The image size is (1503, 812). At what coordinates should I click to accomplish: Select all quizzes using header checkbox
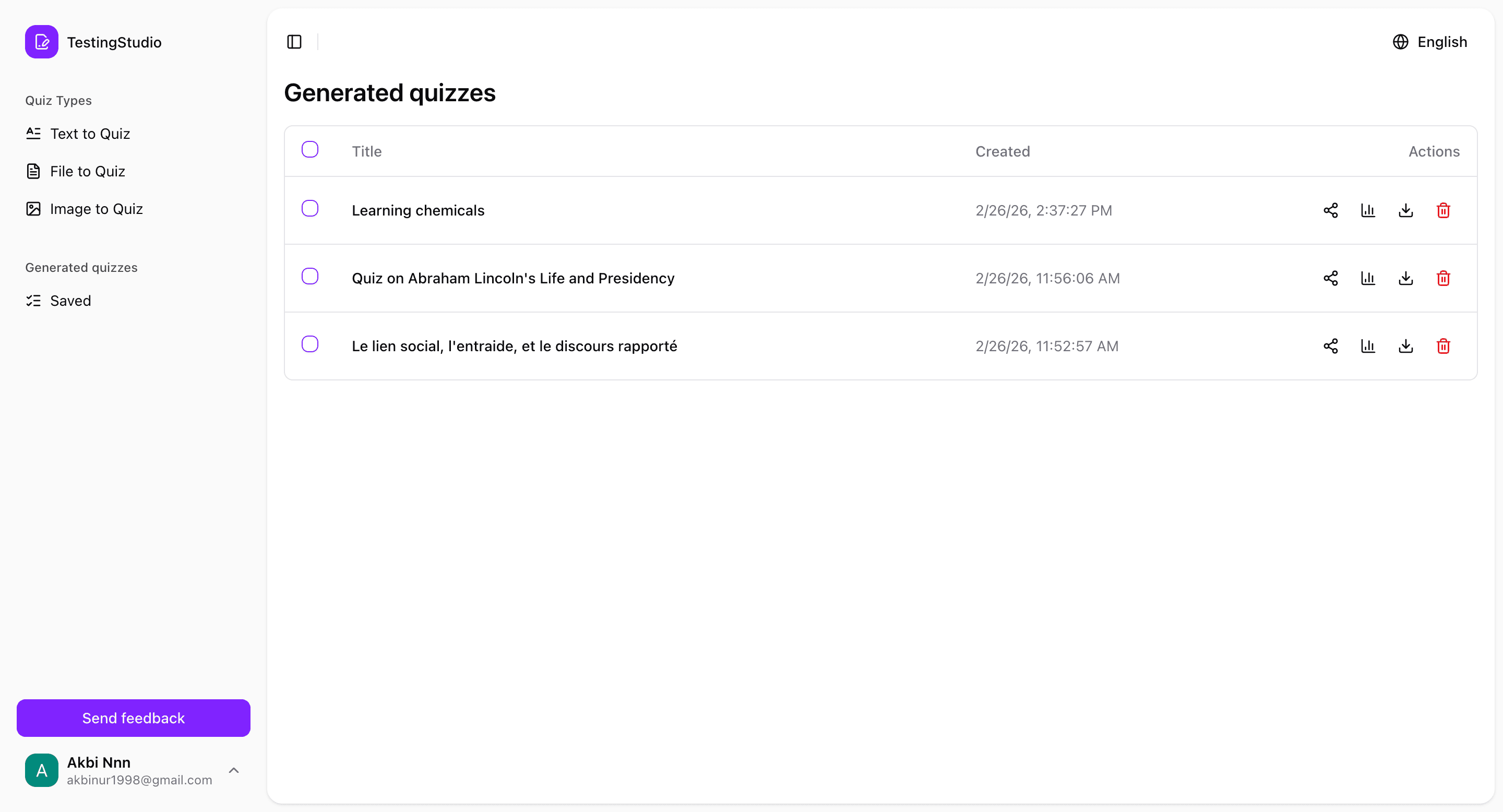pos(310,149)
